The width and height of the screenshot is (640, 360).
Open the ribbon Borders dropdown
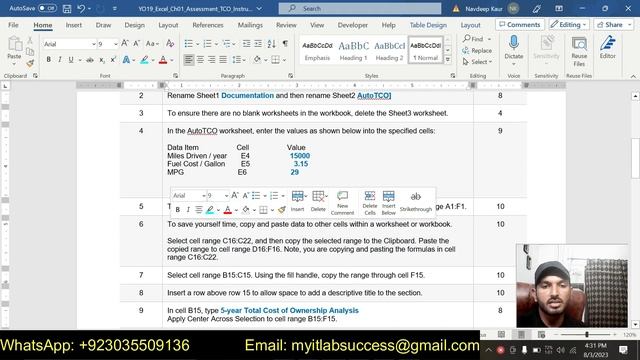point(284,60)
